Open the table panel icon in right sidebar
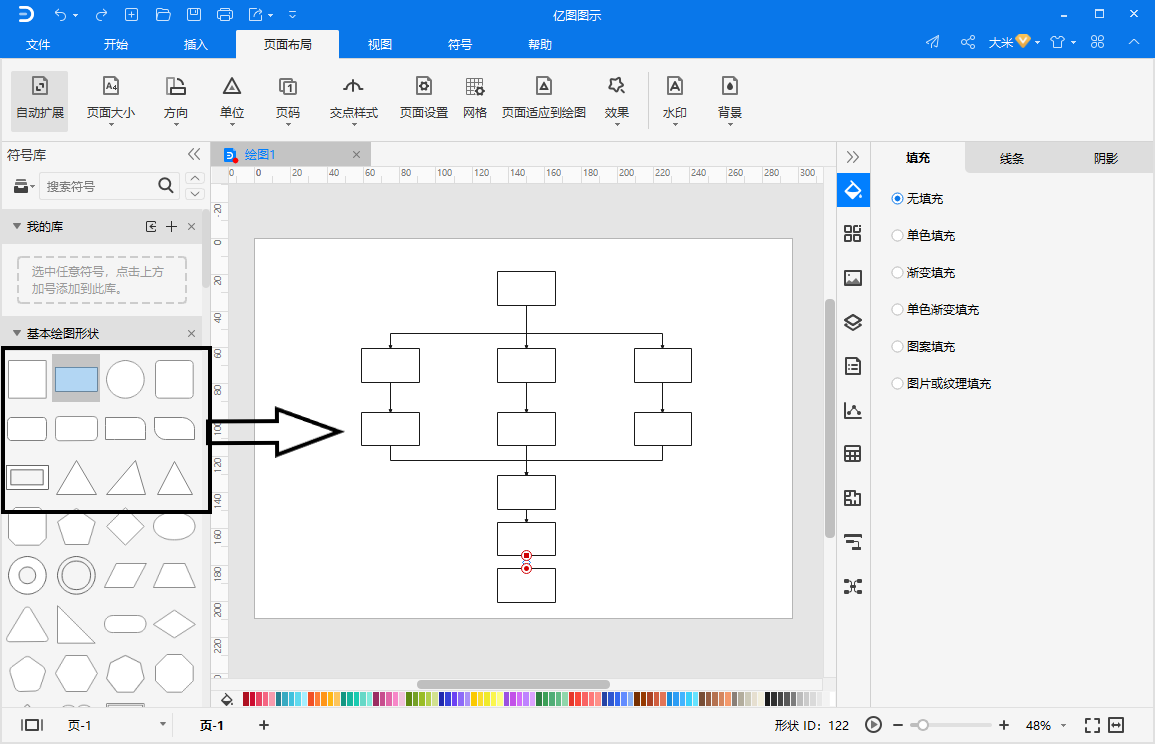Viewport: 1155px width, 744px height. click(x=853, y=454)
